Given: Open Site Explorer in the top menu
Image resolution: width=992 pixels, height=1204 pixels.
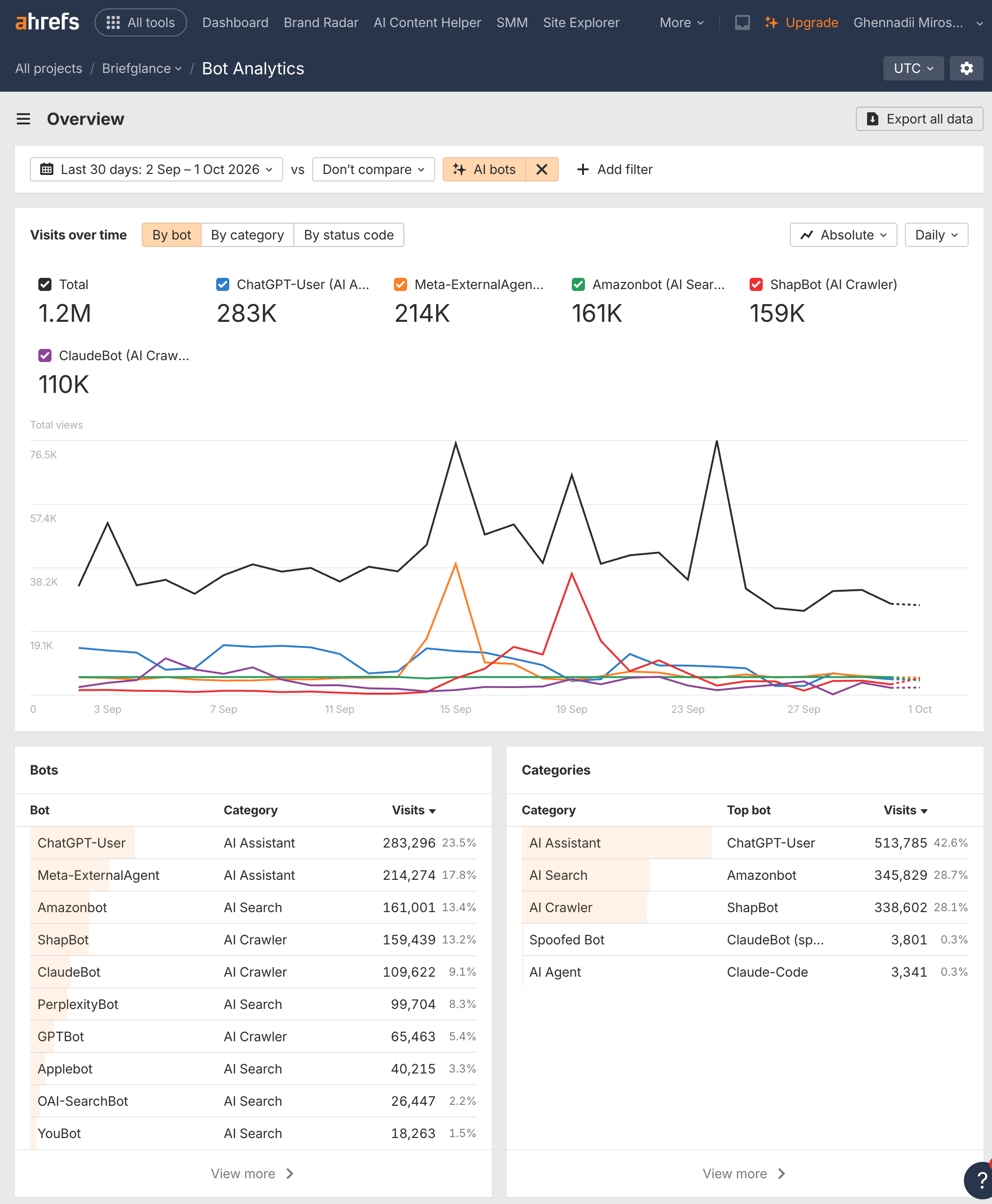Looking at the screenshot, I should click(581, 22).
